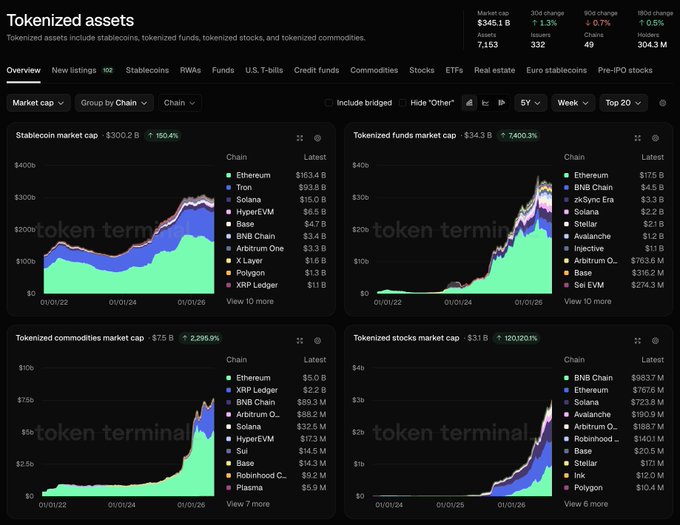Open the Pre-IPO stocks tab
Image resolution: width=680 pixels, height=525 pixels.
pyautogui.click(x=625, y=70)
